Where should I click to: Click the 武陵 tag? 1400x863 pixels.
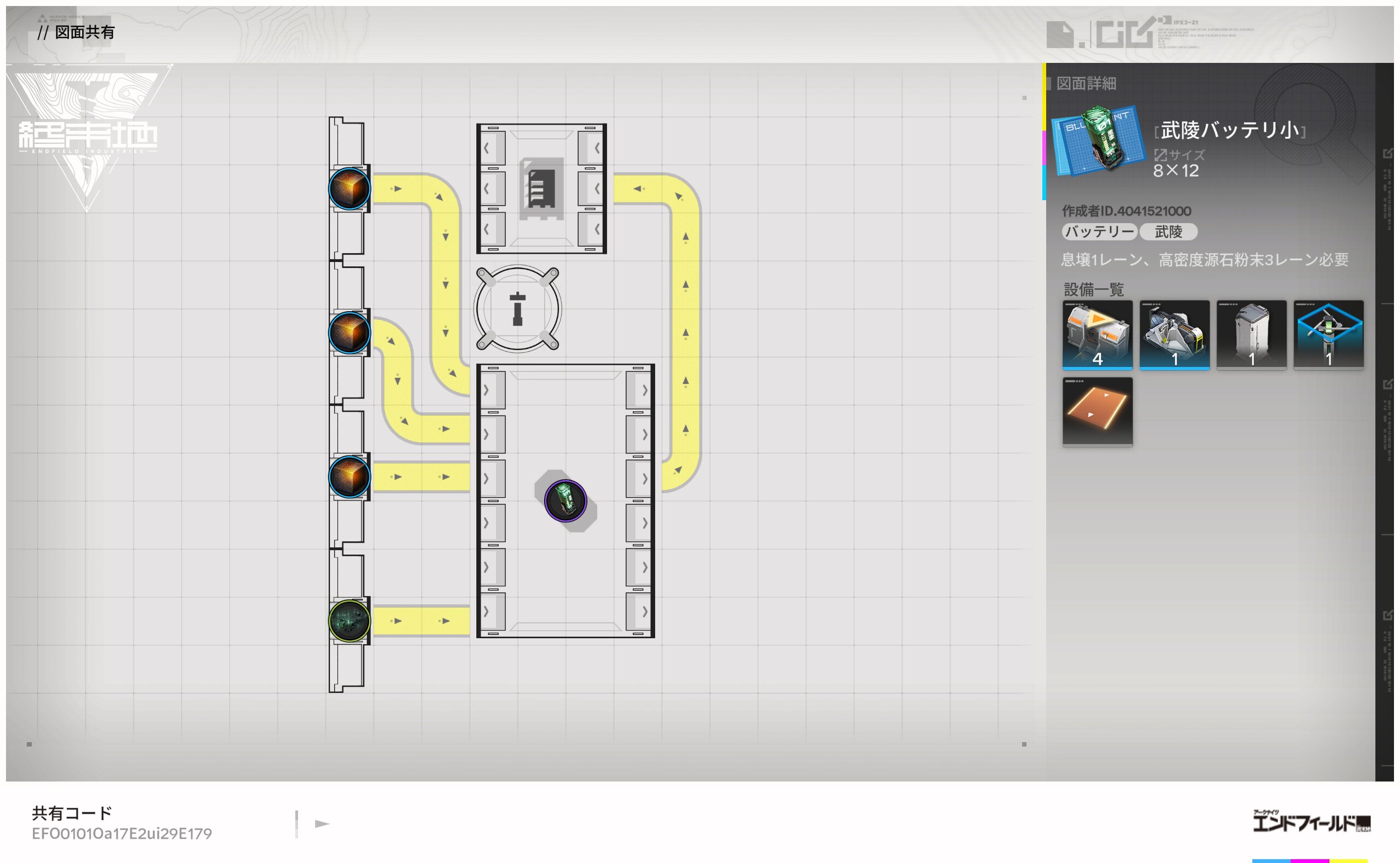click(x=1168, y=232)
